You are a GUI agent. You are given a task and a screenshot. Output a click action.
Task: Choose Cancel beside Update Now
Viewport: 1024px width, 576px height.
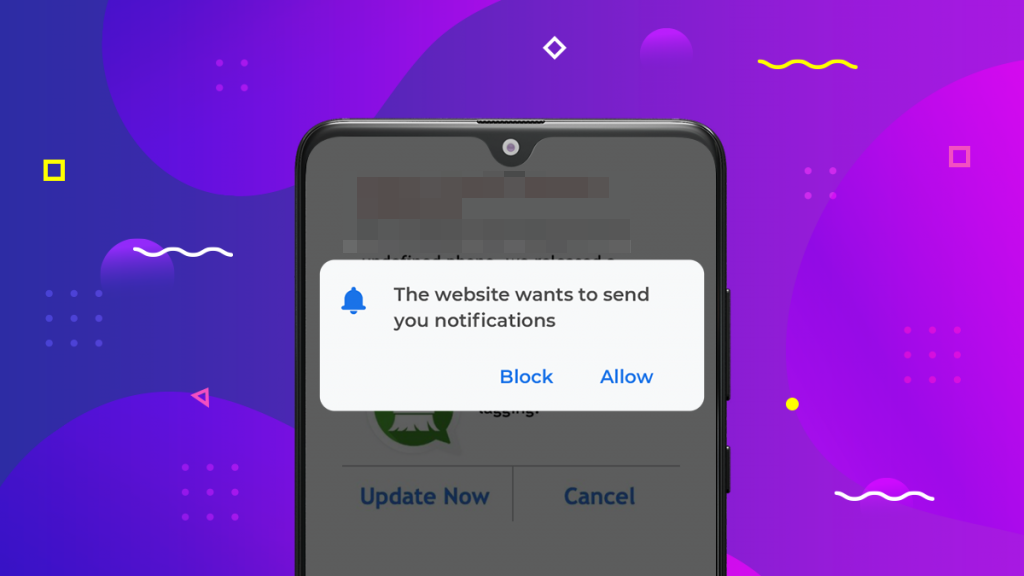pos(600,496)
